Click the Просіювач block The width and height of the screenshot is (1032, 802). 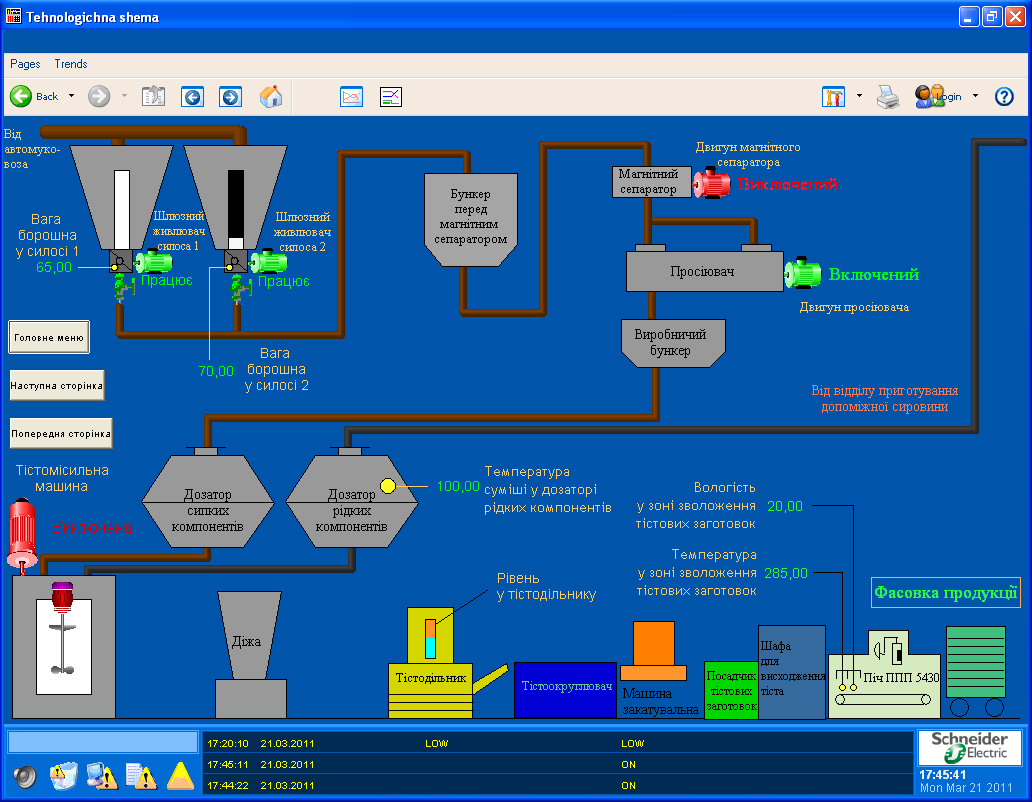pos(705,271)
